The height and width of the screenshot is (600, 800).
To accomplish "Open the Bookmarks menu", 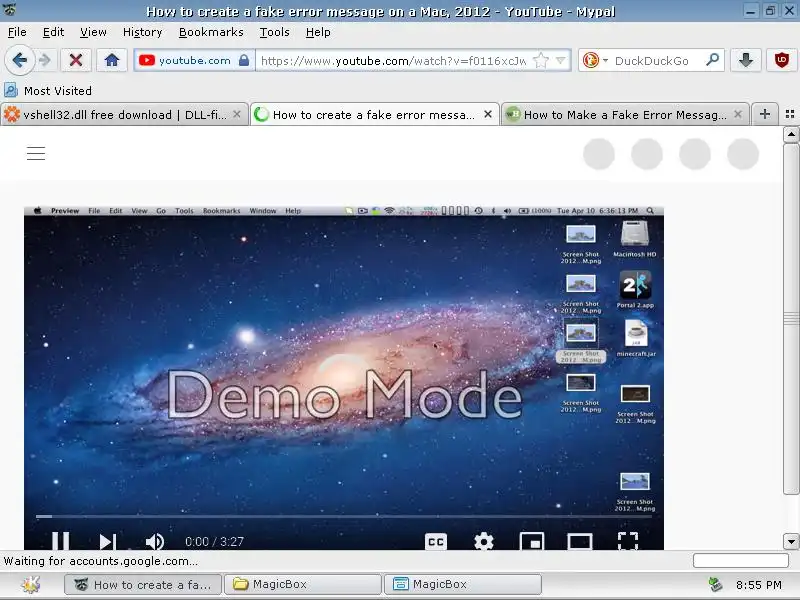I will [211, 32].
